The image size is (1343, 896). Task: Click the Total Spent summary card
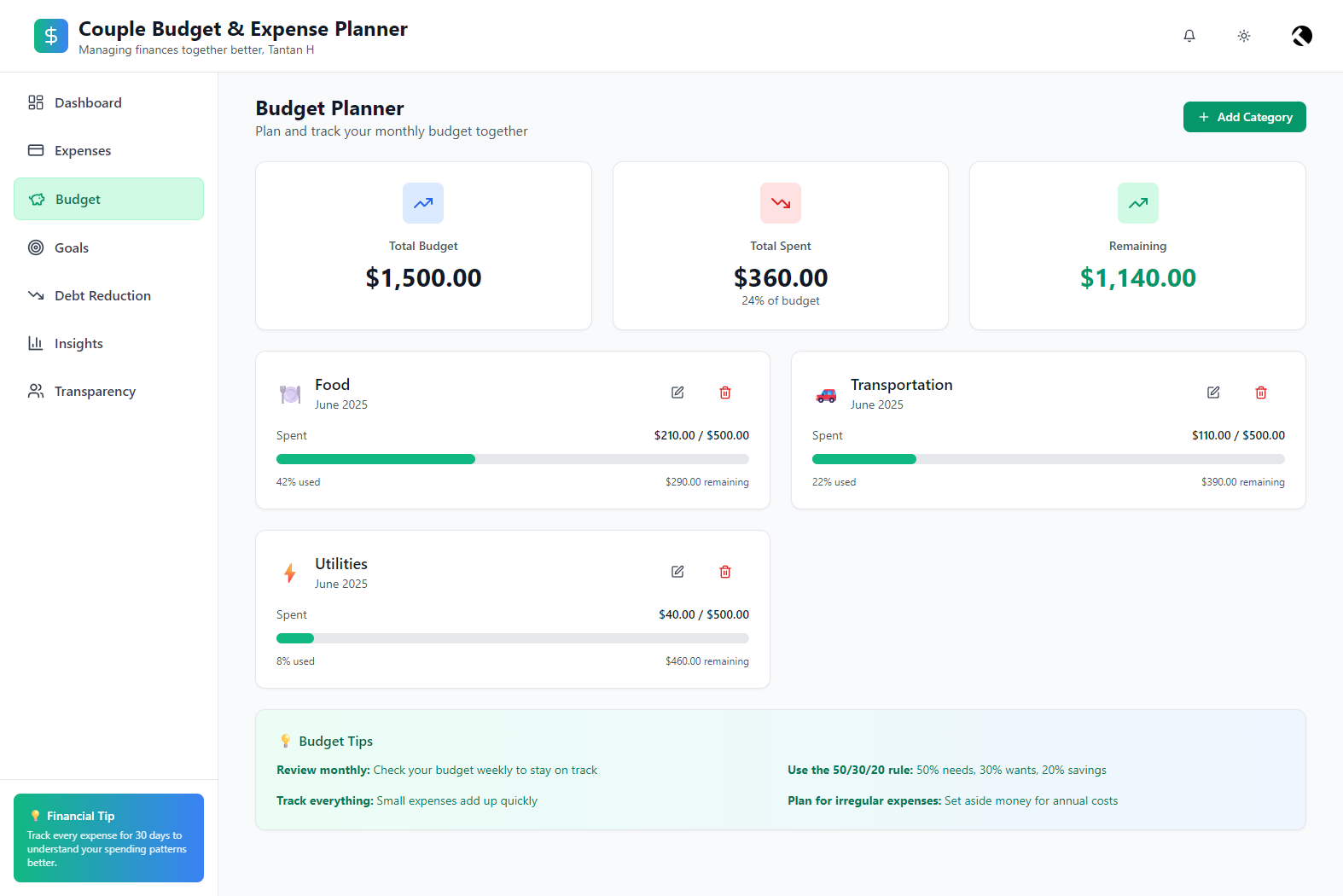click(x=780, y=246)
